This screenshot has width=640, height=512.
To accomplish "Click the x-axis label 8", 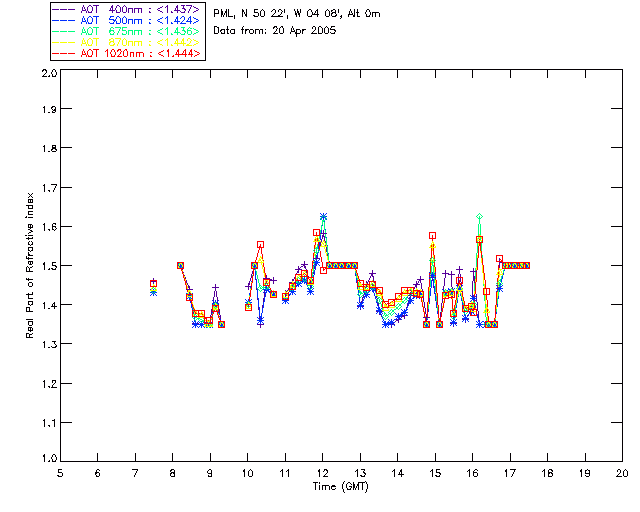I will [173, 473].
